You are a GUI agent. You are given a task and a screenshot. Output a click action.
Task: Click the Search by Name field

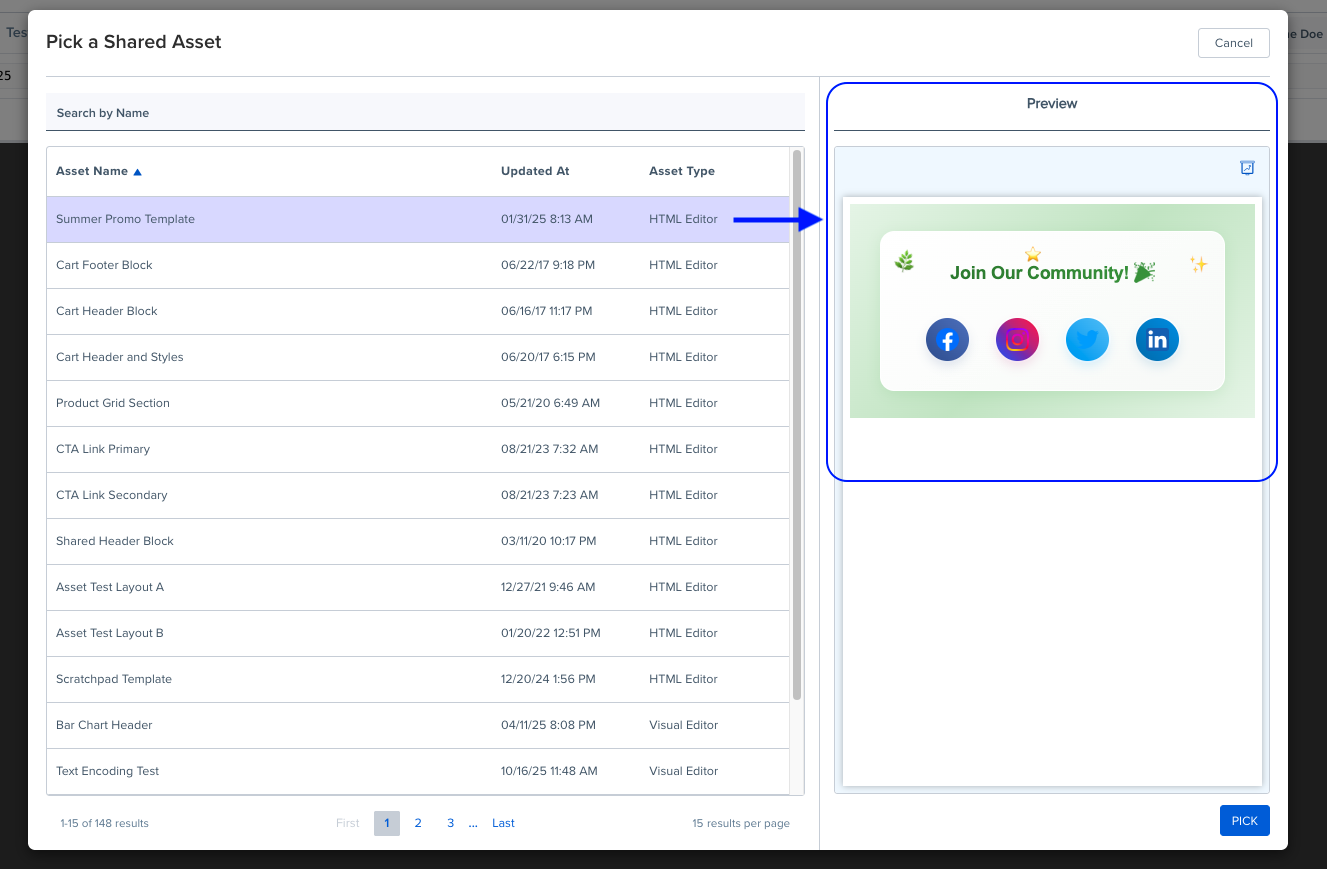point(425,112)
